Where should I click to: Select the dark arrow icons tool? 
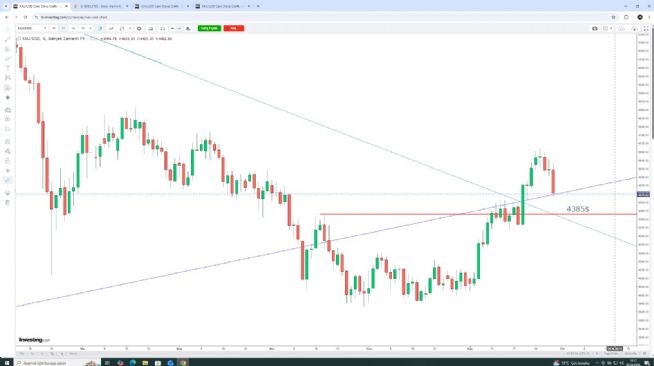pyautogui.click(x=8, y=98)
